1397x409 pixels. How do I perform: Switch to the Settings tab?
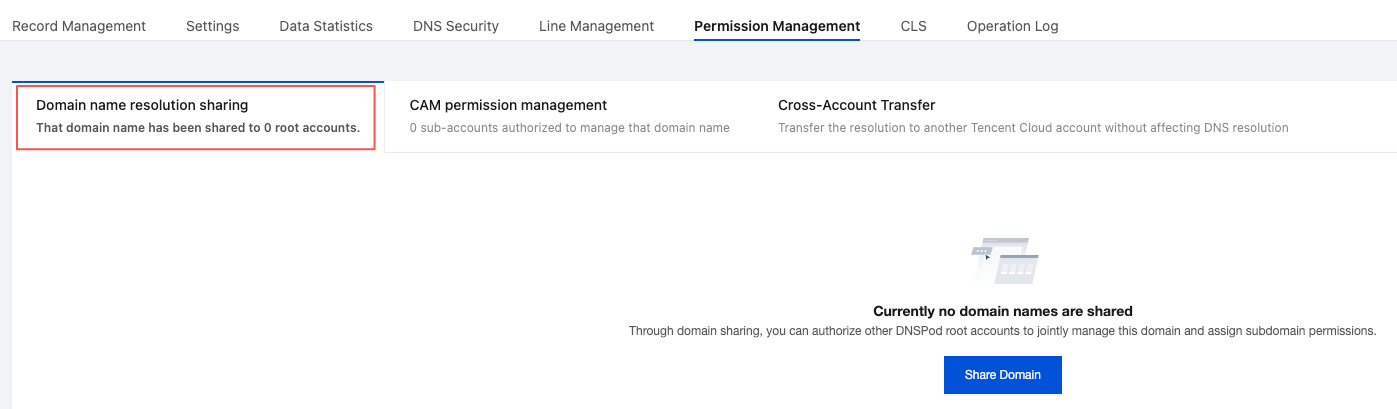(212, 26)
